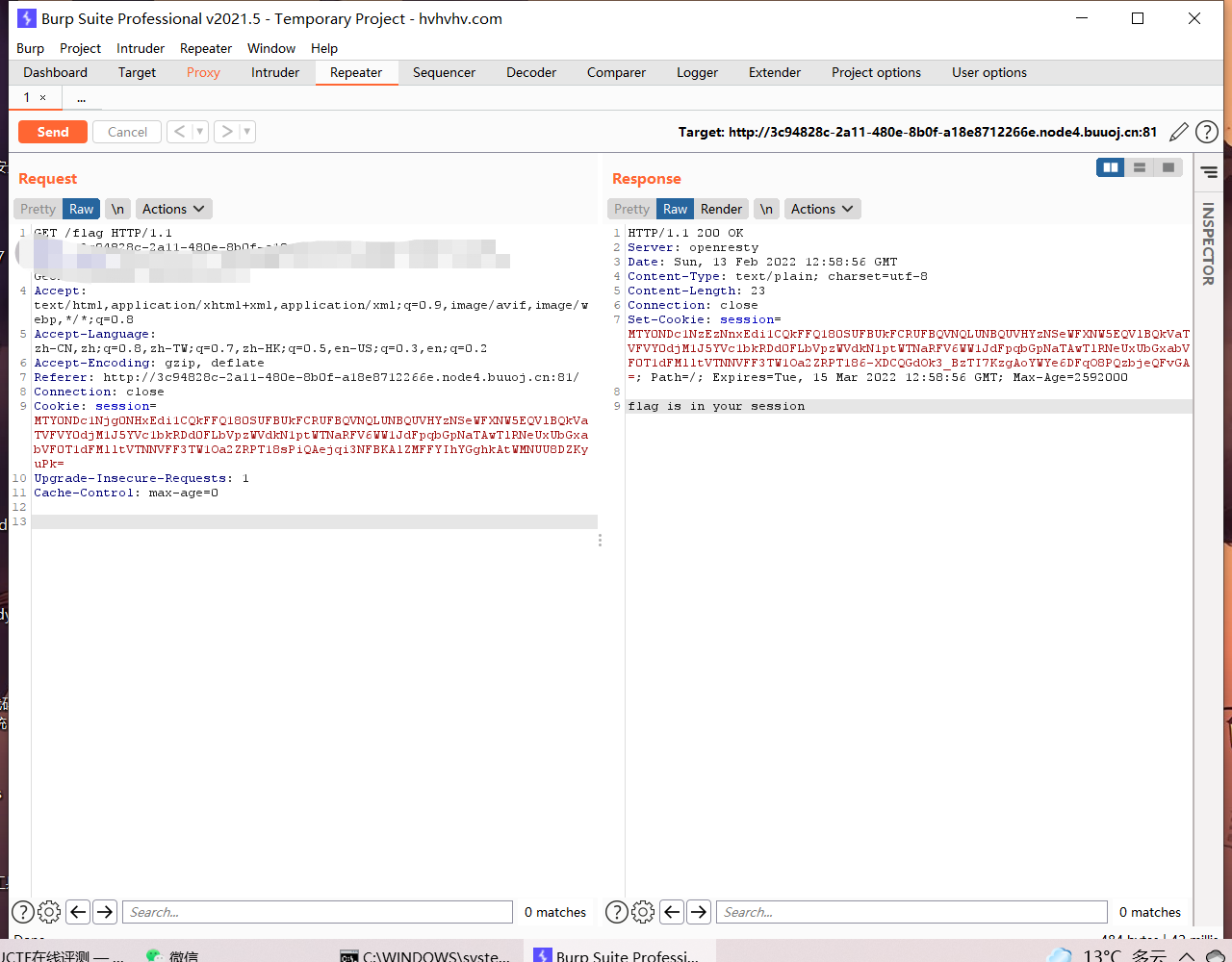Switch Response to Render view

coord(721,208)
